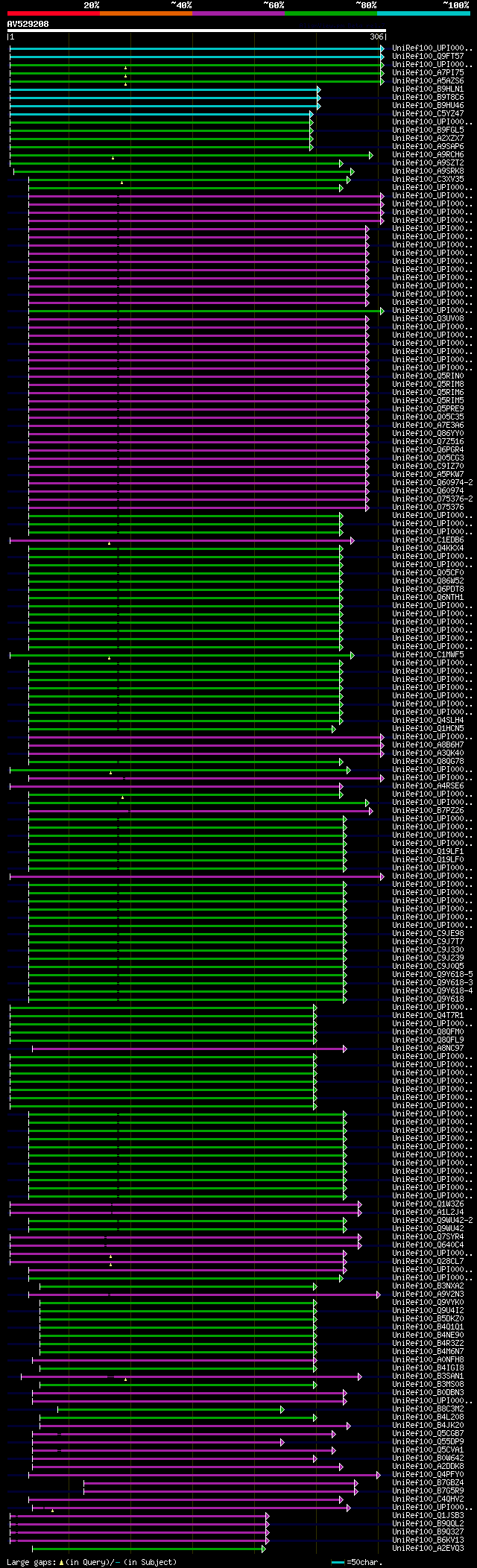The image size is (477, 1568).
Task: Select label UniRef100_Q86W52
Action: (428, 581)
